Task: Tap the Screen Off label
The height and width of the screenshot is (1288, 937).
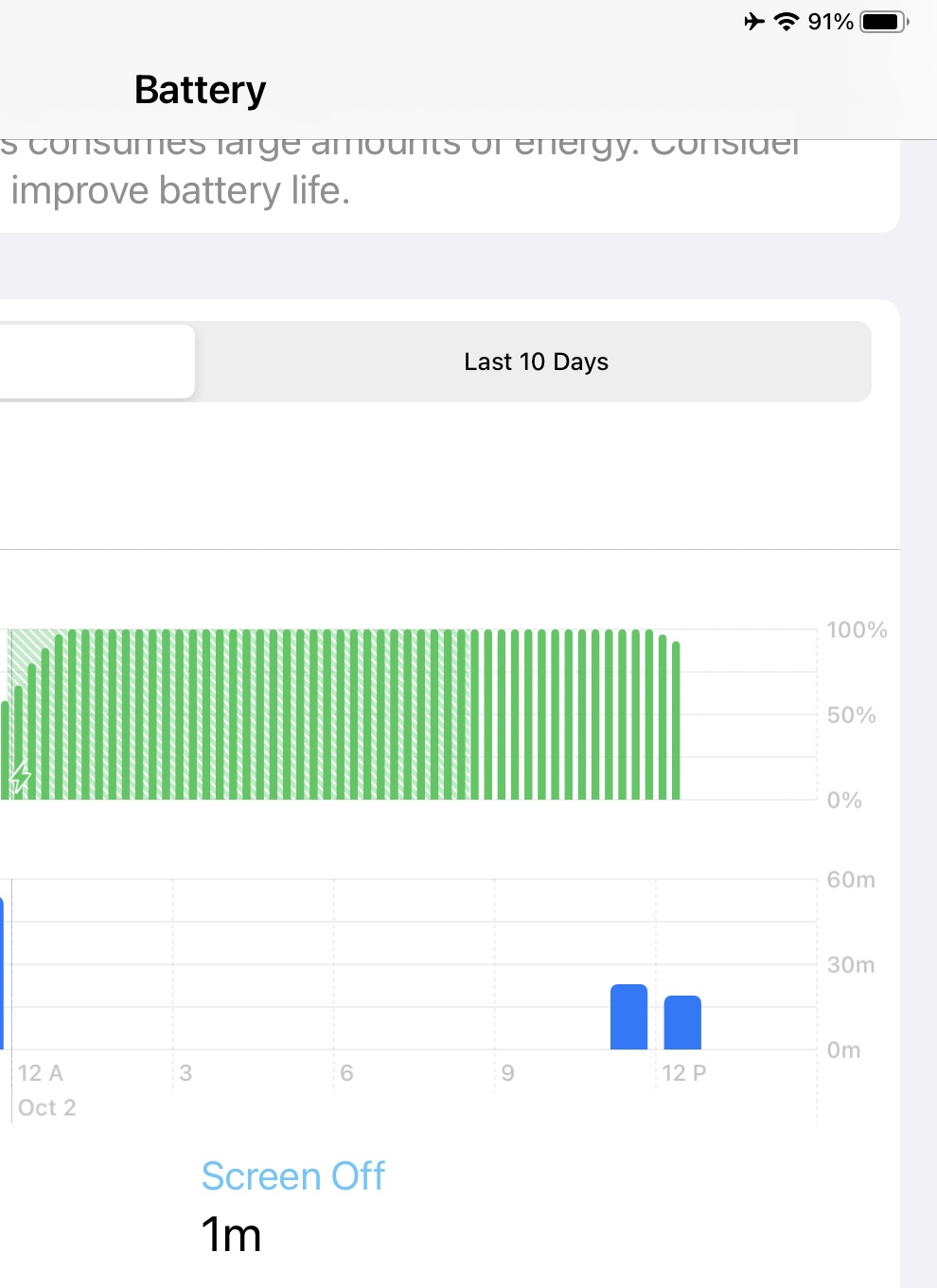Action: (292, 1176)
